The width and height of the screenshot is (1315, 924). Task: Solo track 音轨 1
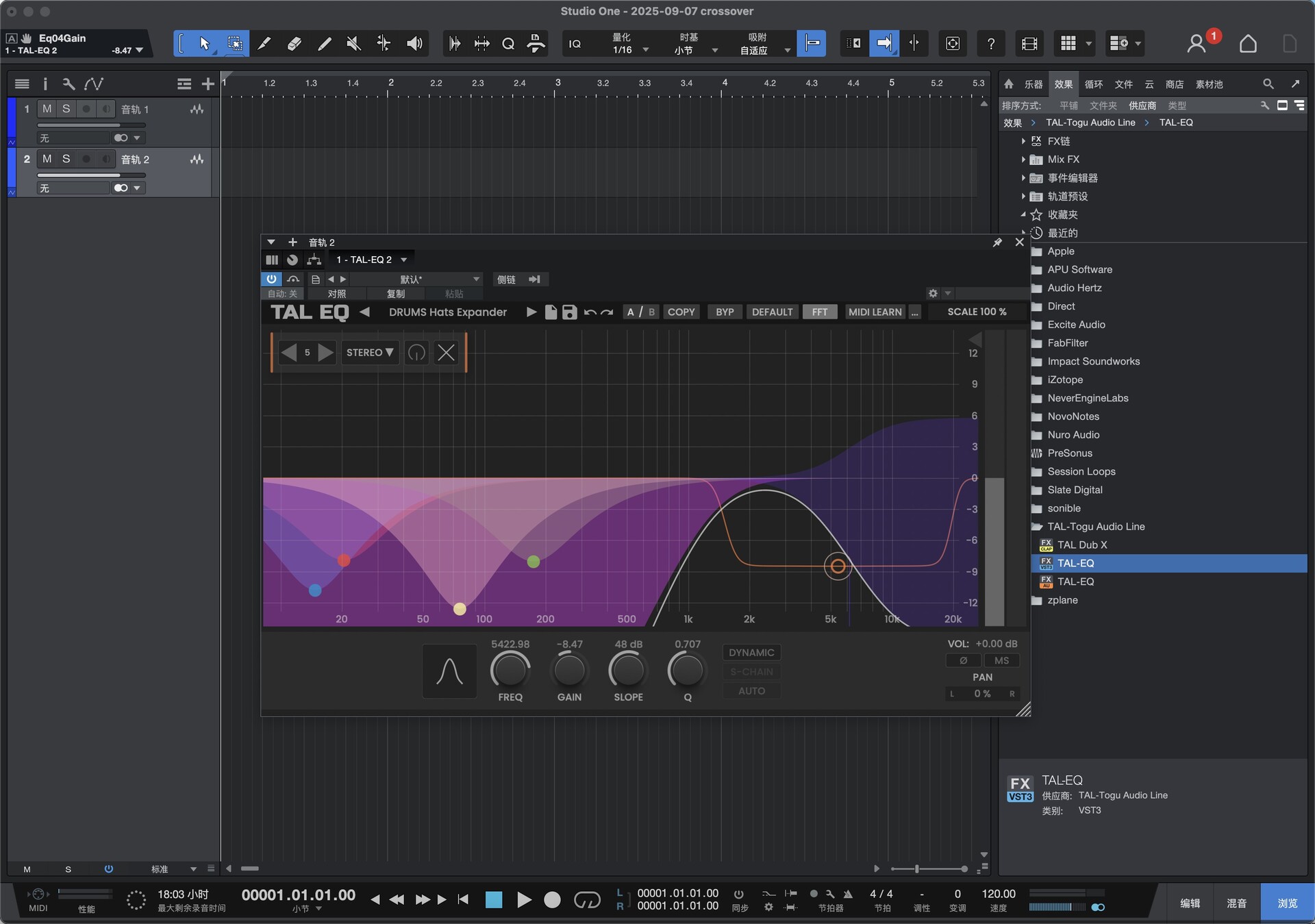(66, 109)
